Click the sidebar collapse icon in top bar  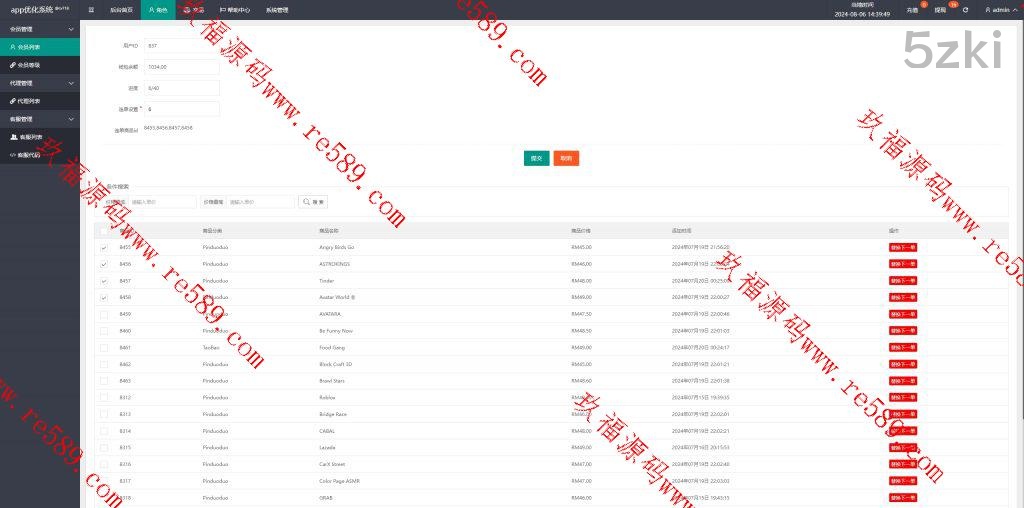(91, 9)
